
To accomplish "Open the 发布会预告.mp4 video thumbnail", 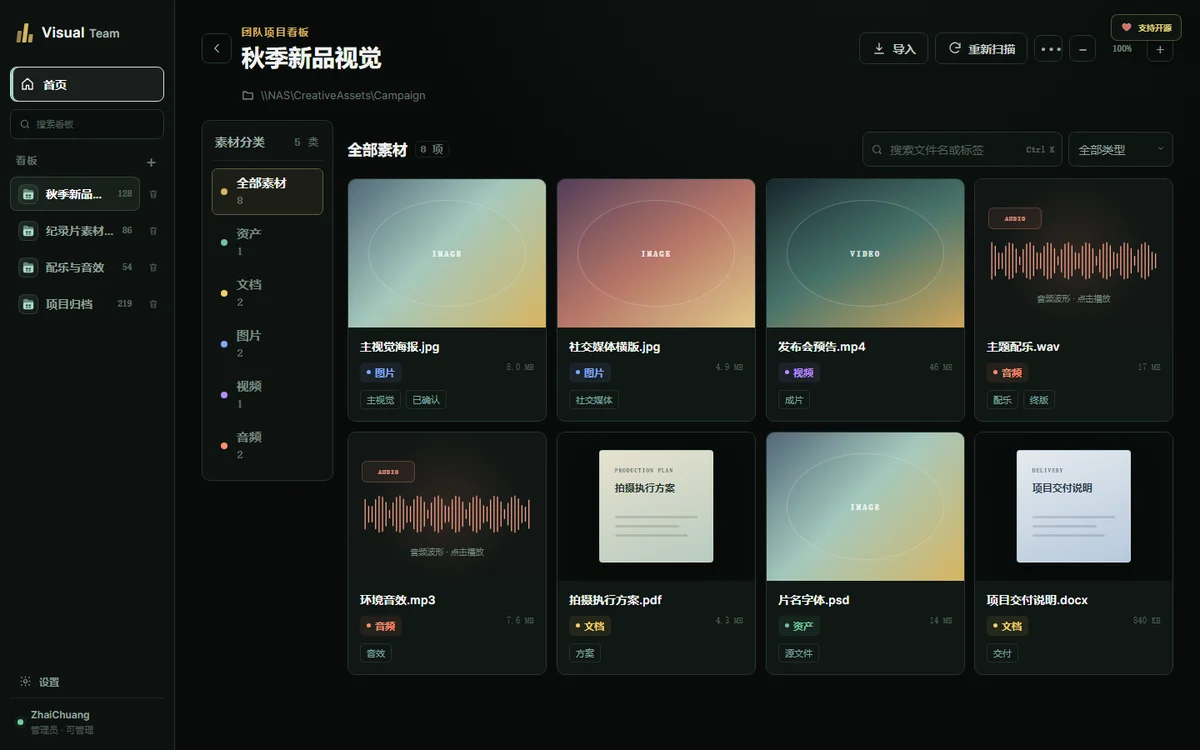I will tap(865, 253).
